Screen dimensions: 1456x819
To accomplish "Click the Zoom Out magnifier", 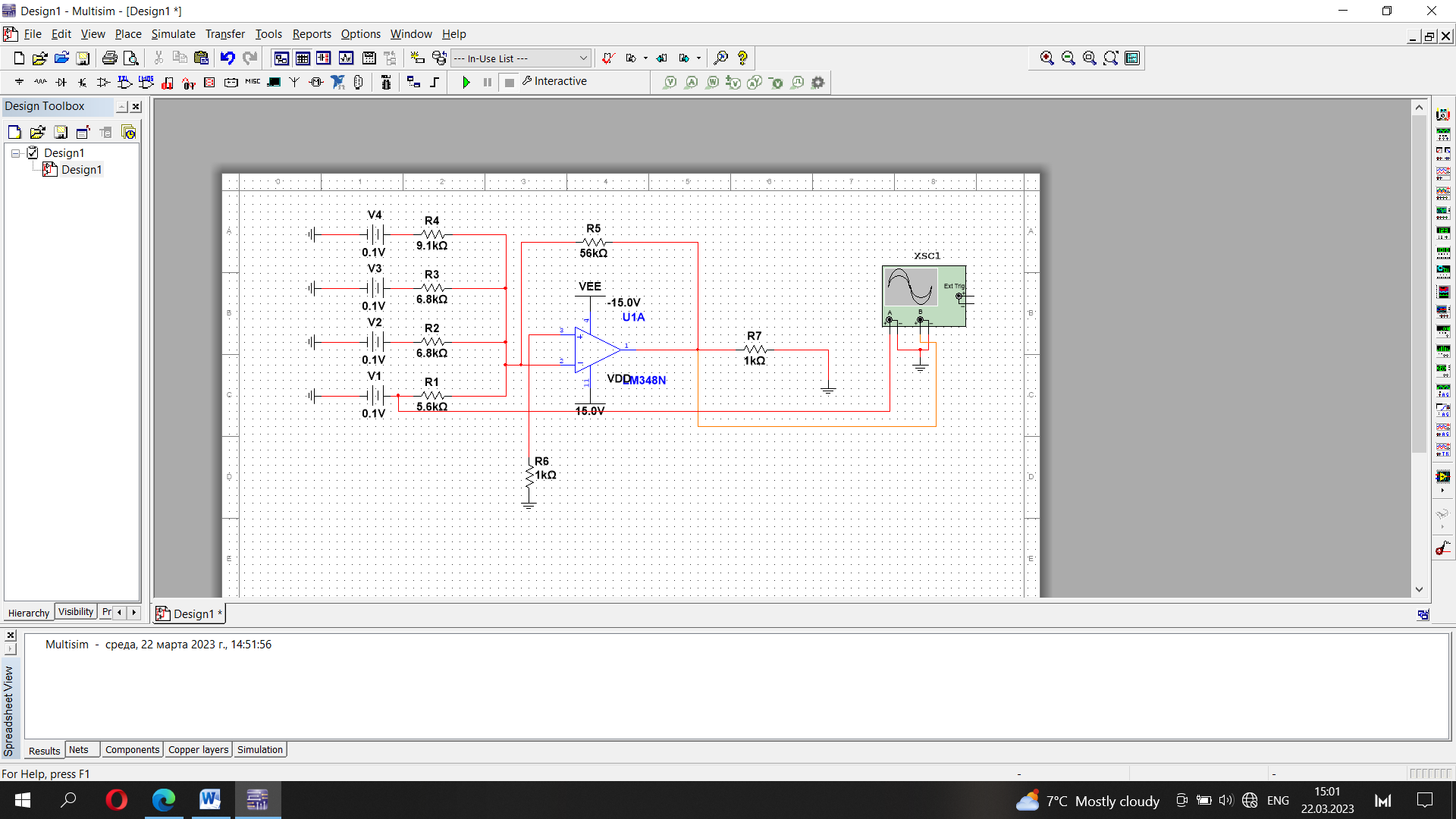I will (x=1068, y=58).
